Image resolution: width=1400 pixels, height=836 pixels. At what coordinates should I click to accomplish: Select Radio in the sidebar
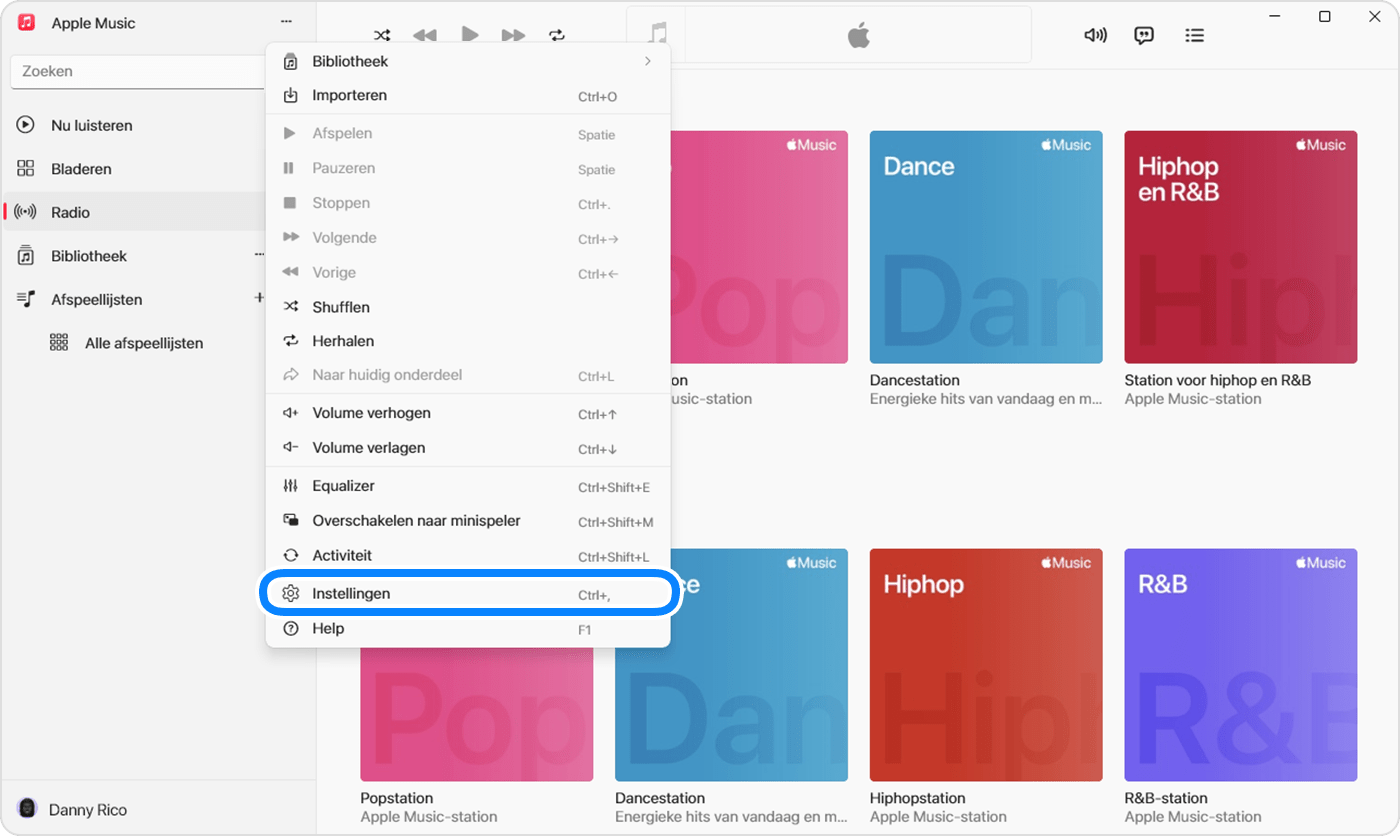click(135, 212)
